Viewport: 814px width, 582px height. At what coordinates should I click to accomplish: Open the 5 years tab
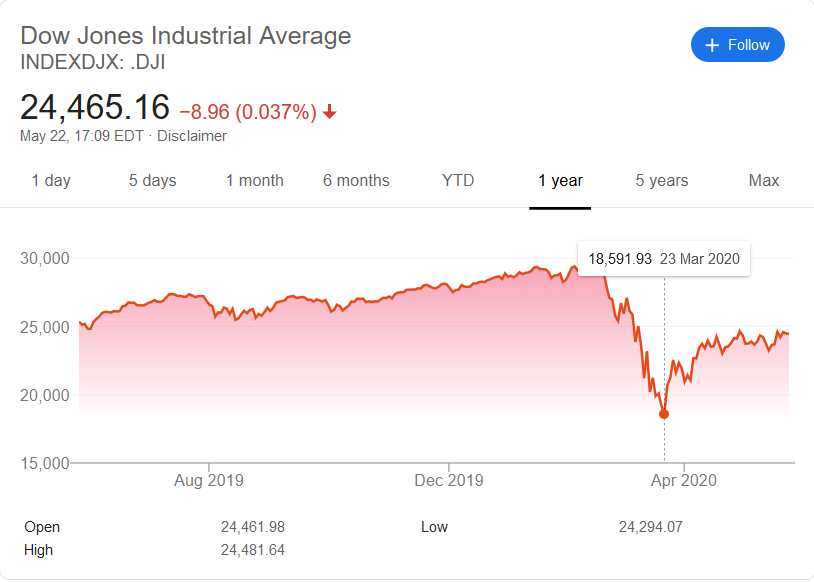[662, 181]
